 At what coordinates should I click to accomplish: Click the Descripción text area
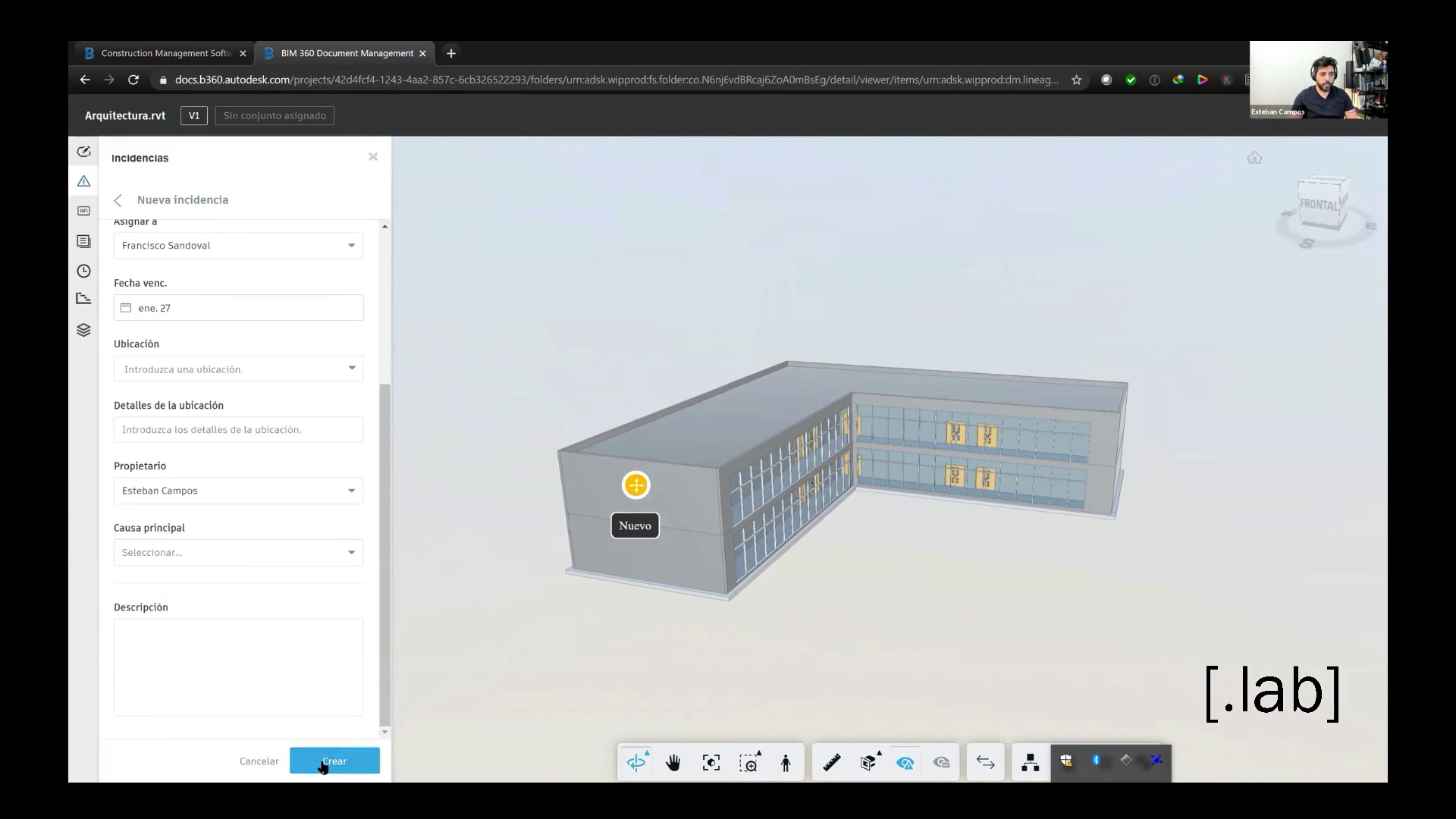click(x=238, y=667)
